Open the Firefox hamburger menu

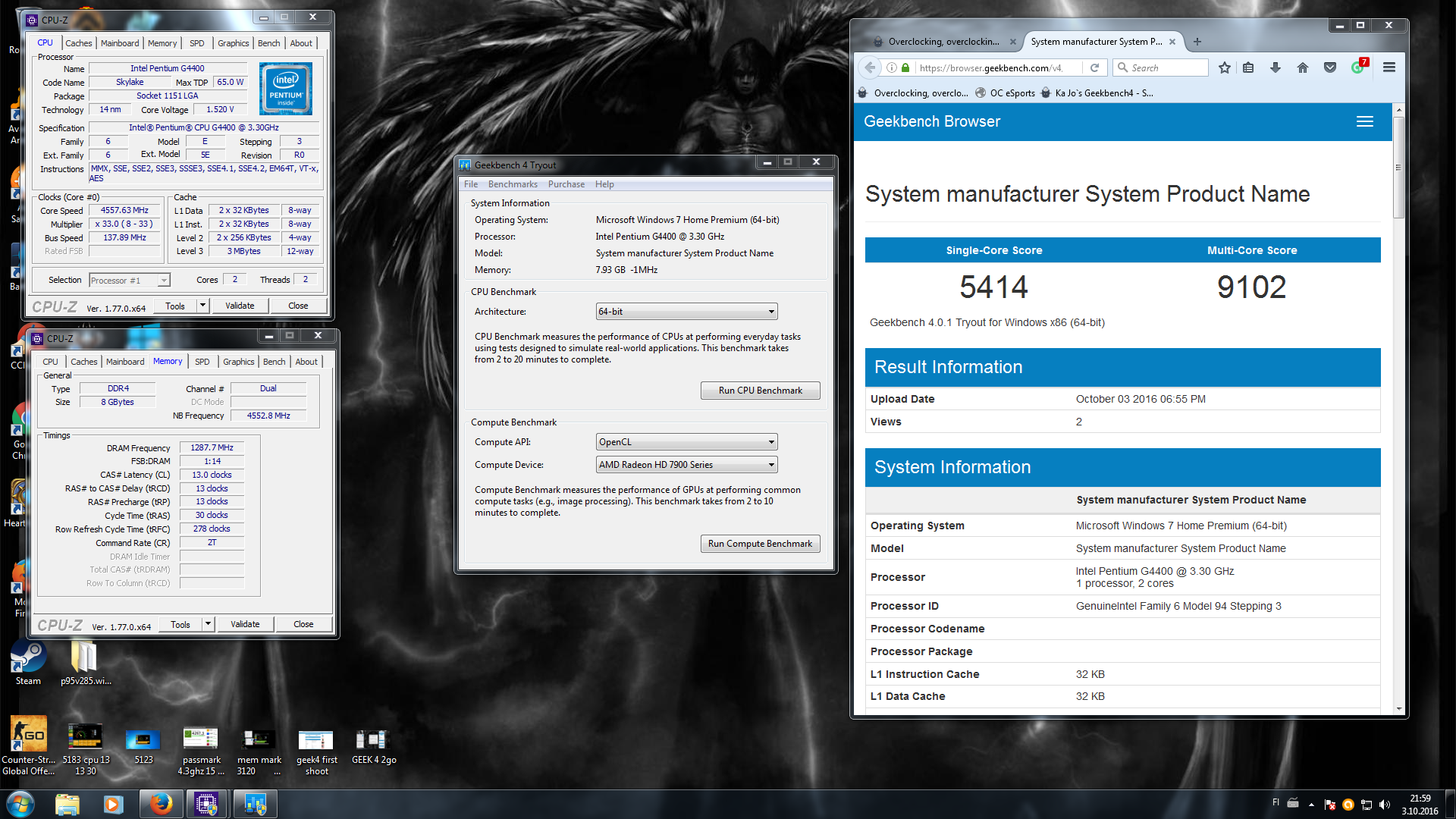coord(1389,67)
